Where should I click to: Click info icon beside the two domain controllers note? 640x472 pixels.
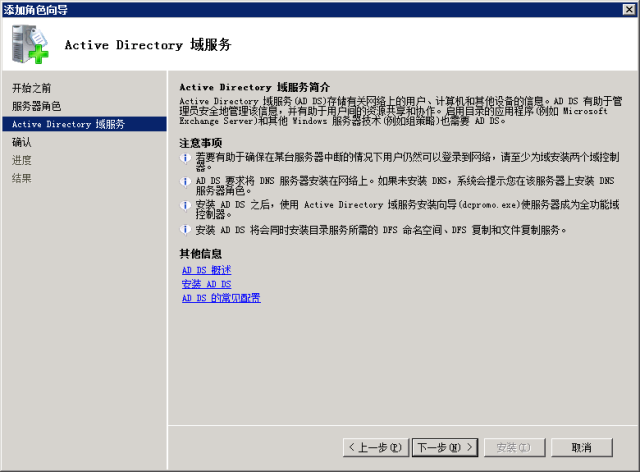click(x=185, y=158)
